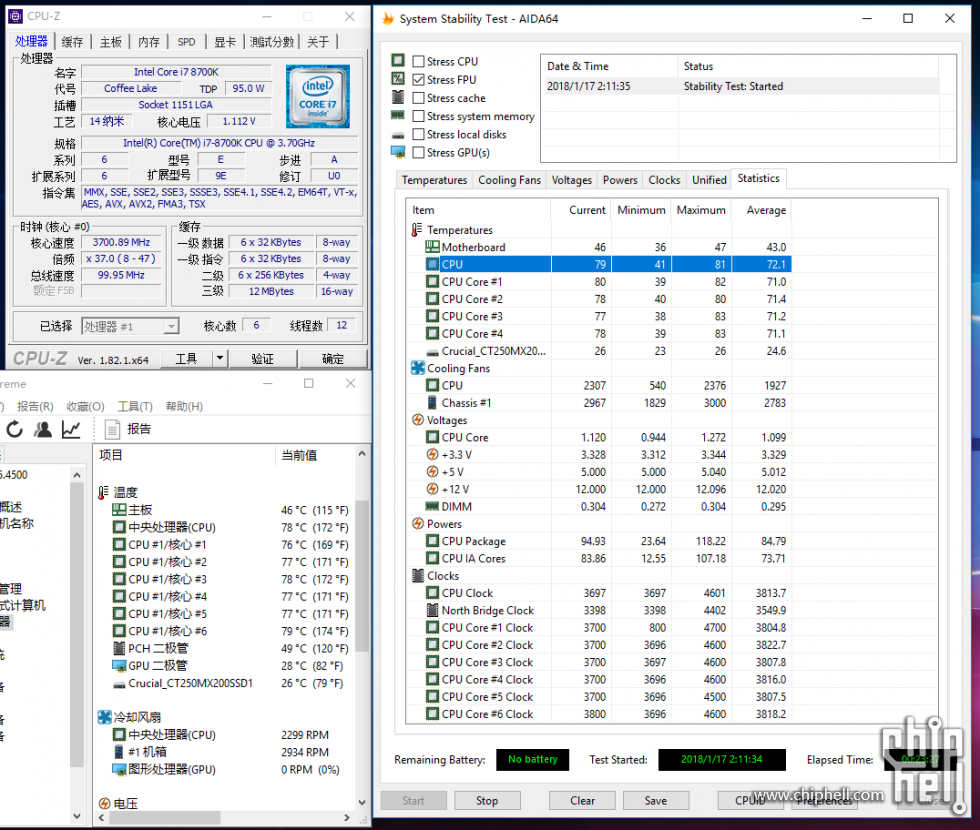
Task: Open the 处理器 #1 selection dropdown in CPU-Z
Action: point(171,326)
